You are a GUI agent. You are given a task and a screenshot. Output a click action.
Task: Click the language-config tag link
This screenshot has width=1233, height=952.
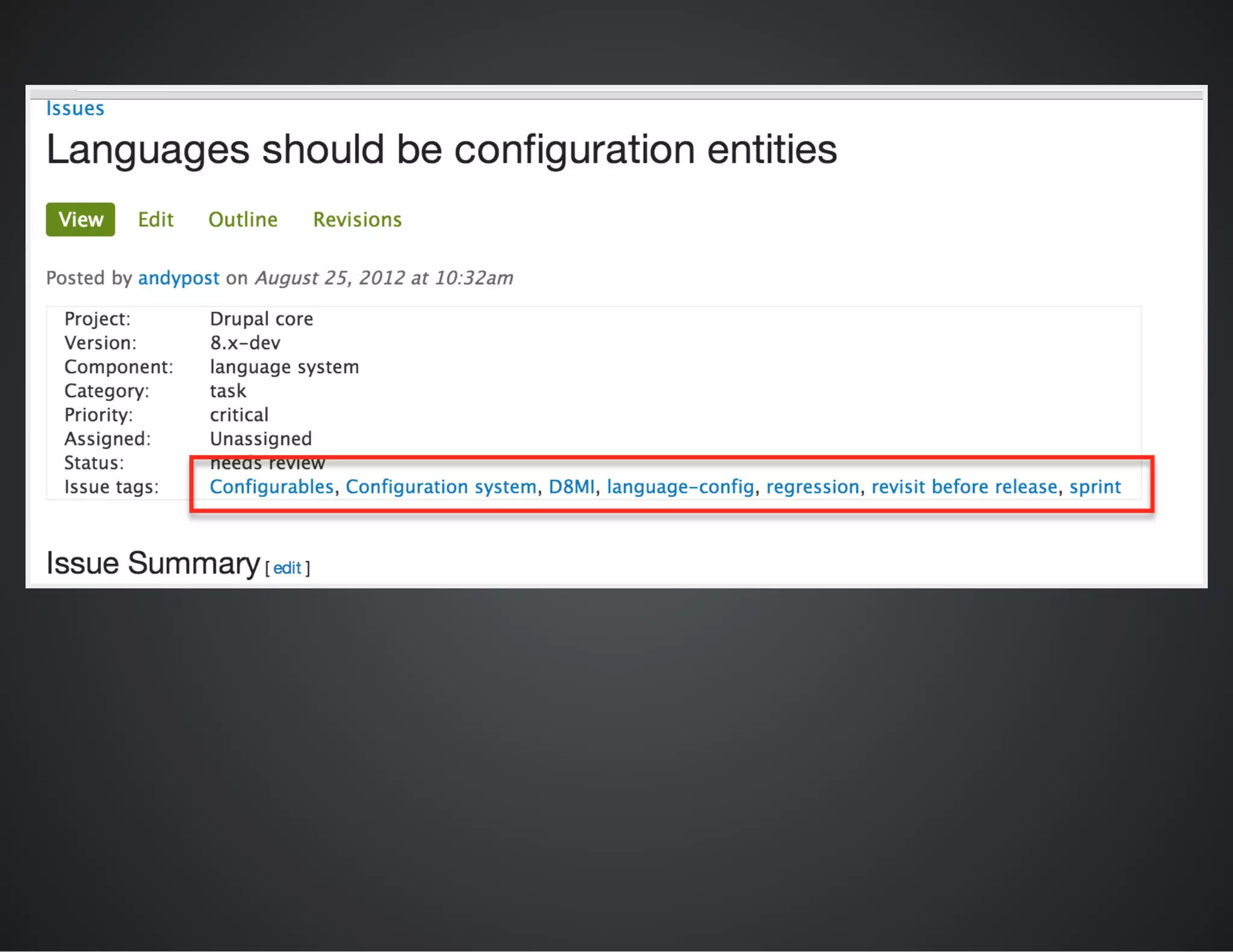[680, 487]
